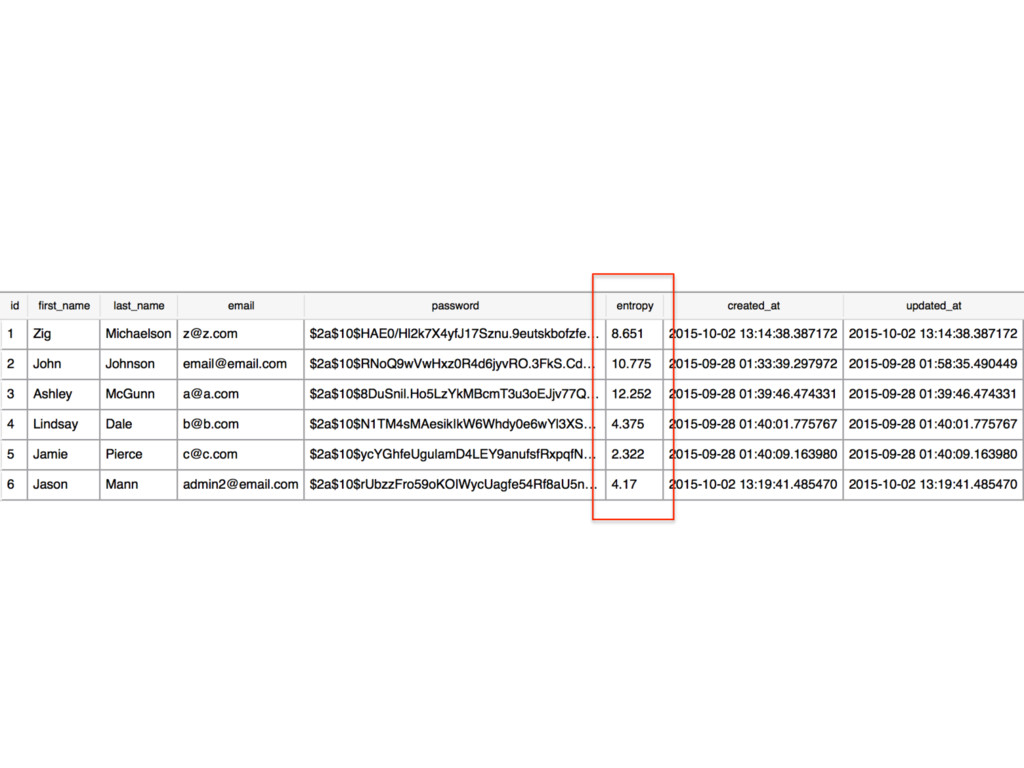Select password hash starting $2a$10$HAE0
This screenshot has width=1024, height=768.
(455, 334)
